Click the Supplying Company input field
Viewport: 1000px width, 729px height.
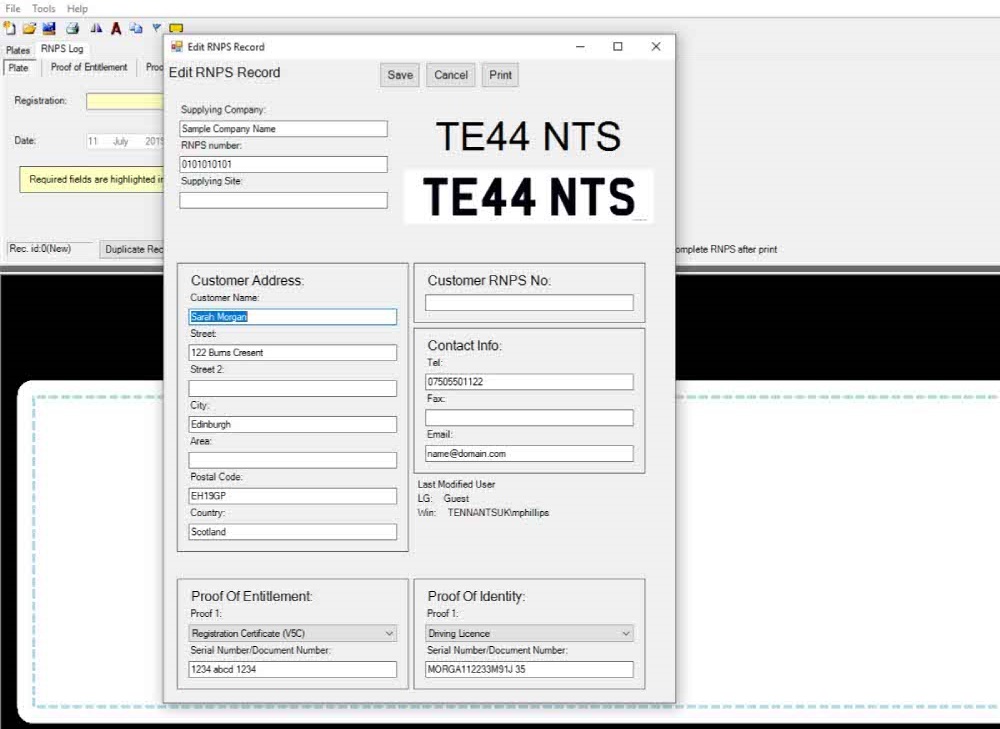pyautogui.click(x=283, y=129)
